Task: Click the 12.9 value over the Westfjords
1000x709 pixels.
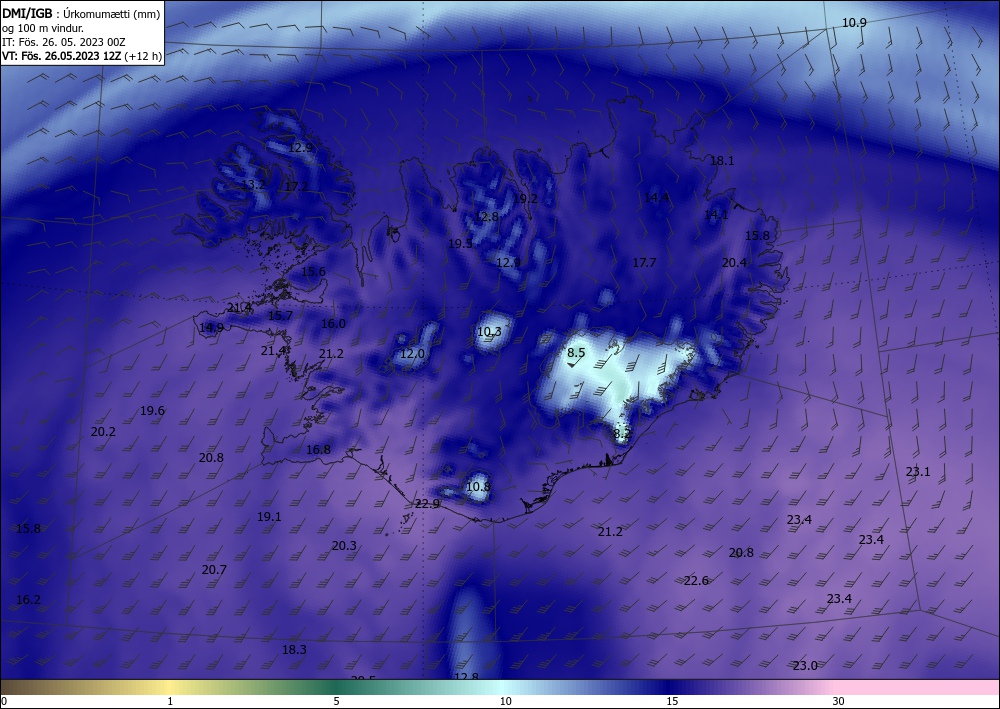Action: [300, 148]
